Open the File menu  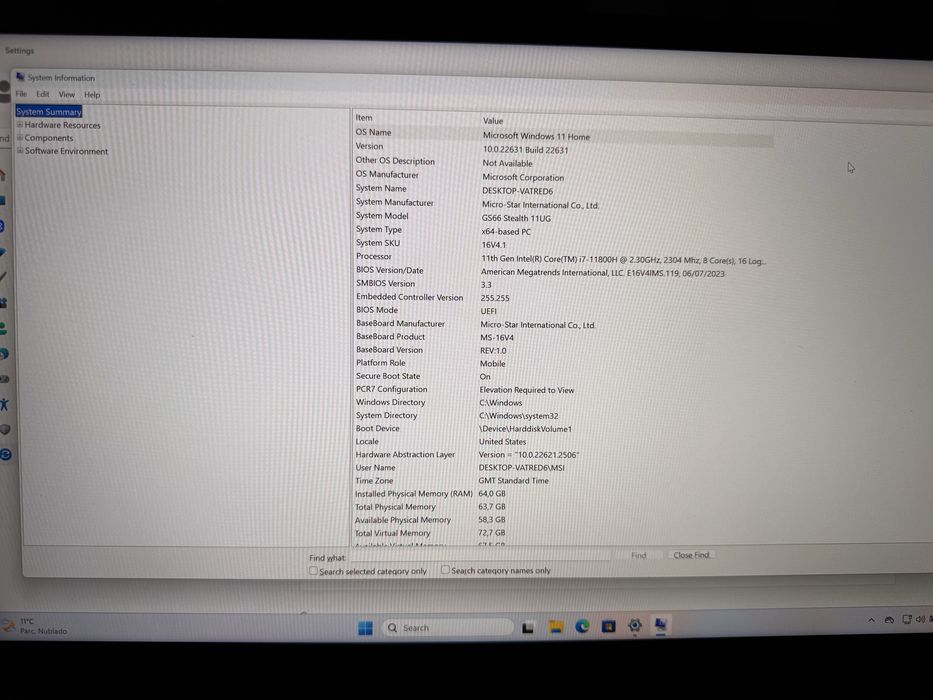tap(21, 94)
